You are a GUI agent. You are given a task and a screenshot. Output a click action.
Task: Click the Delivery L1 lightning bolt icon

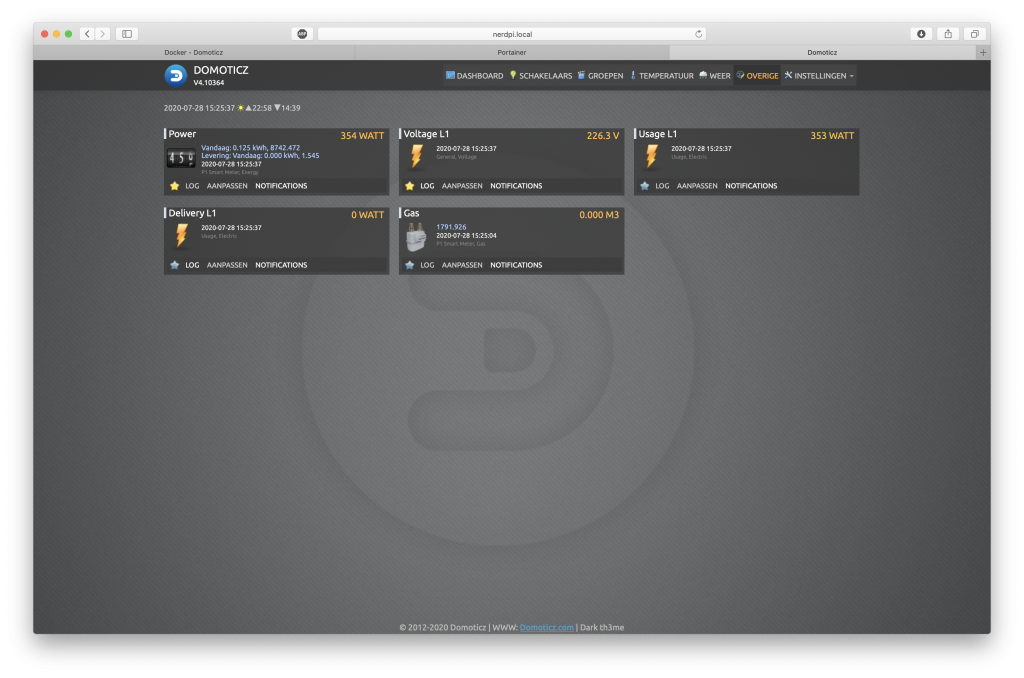click(x=181, y=236)
